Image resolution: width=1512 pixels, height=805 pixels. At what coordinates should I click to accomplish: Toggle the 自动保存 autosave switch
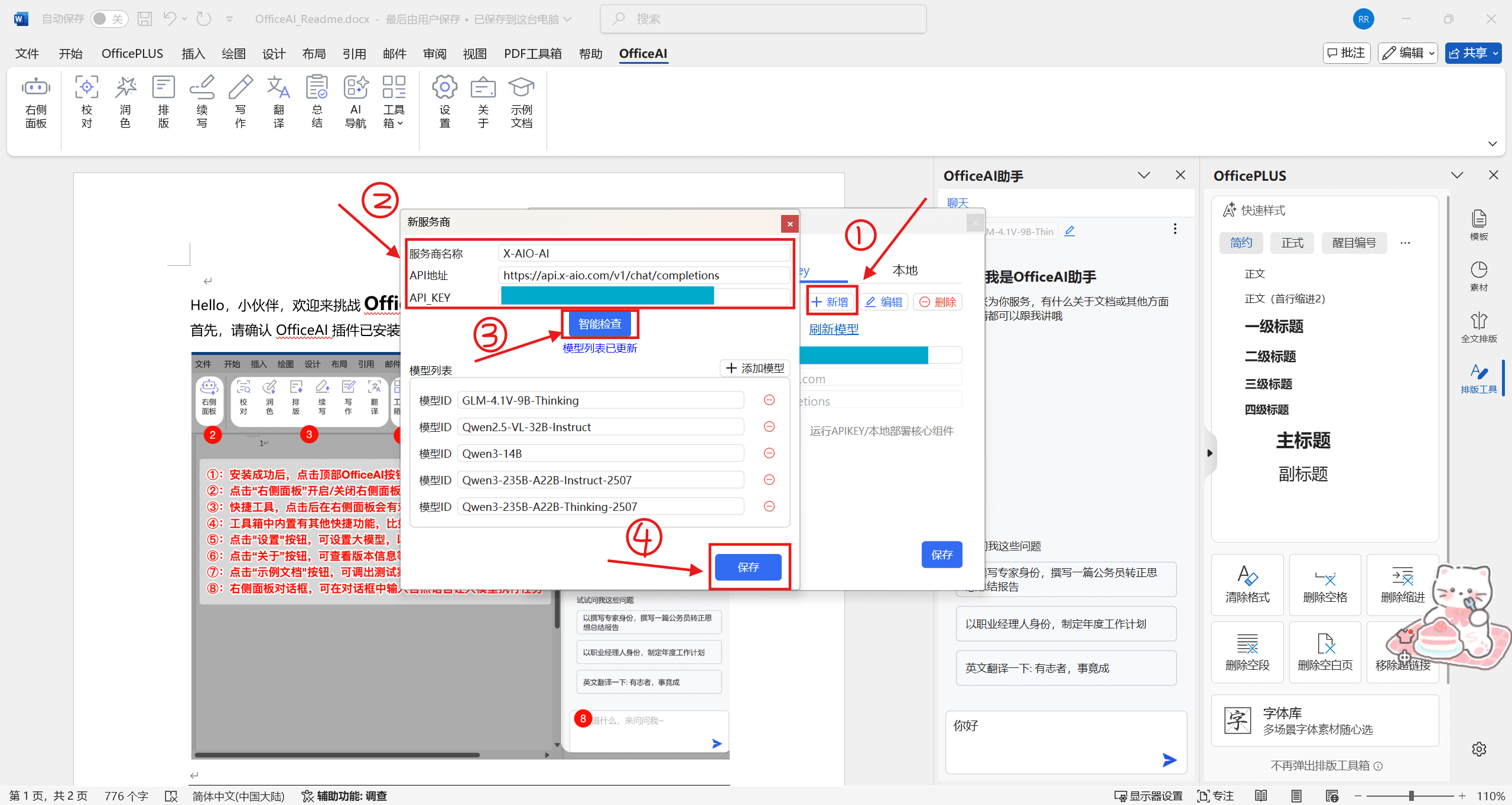109,19
